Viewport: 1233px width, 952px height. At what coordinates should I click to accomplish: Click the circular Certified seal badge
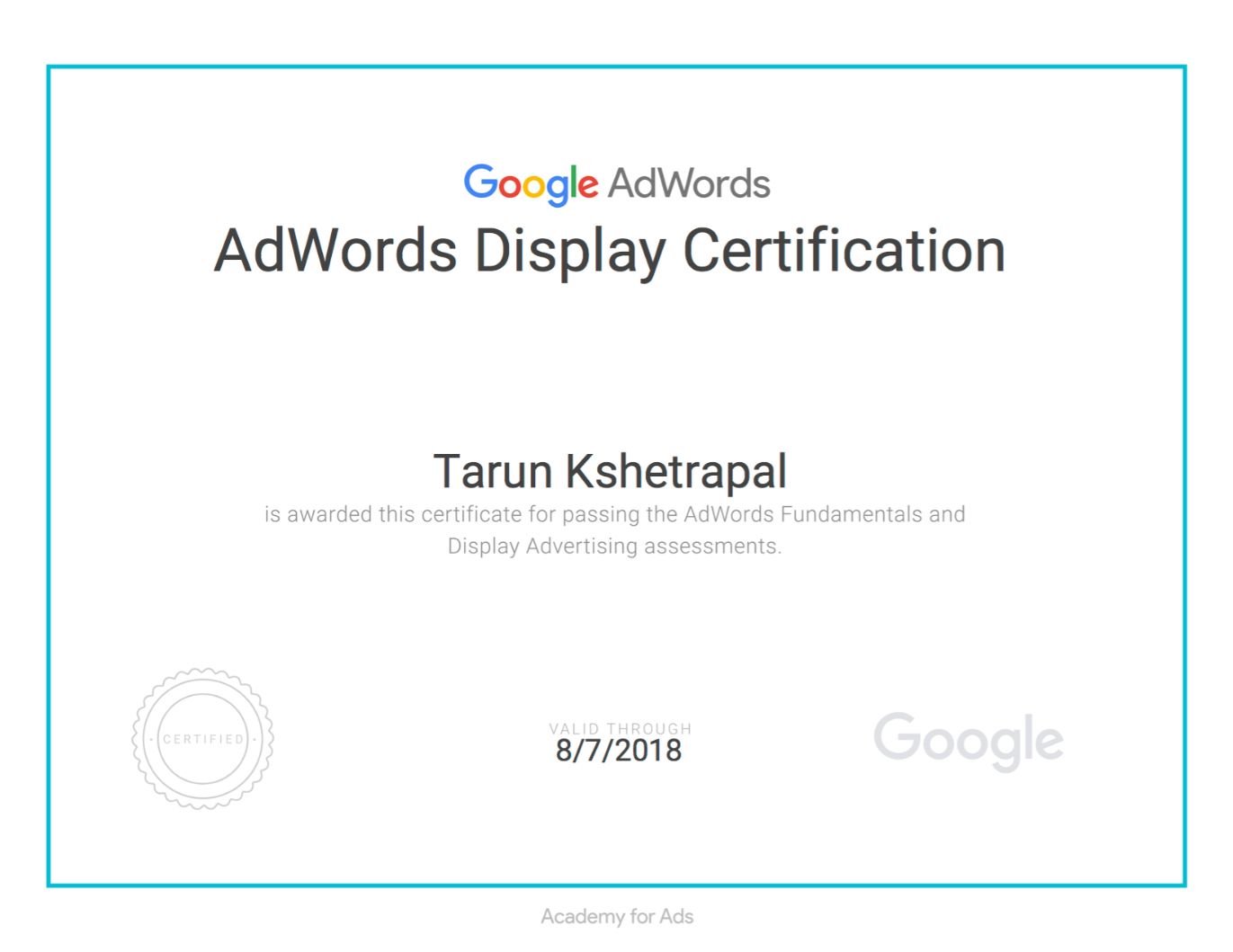[203, 738]
